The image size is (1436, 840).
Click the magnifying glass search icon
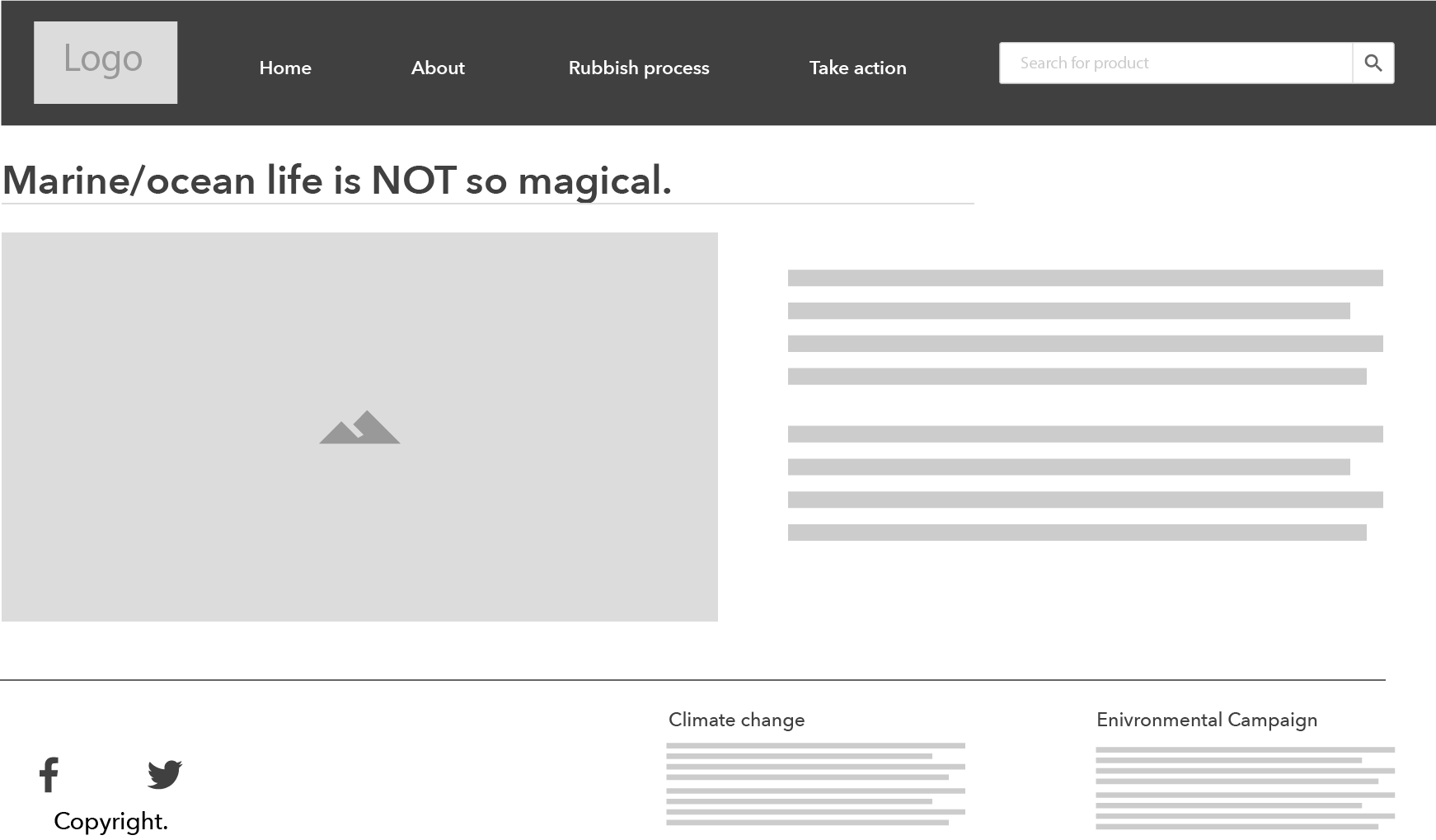tap(1373, 63)
